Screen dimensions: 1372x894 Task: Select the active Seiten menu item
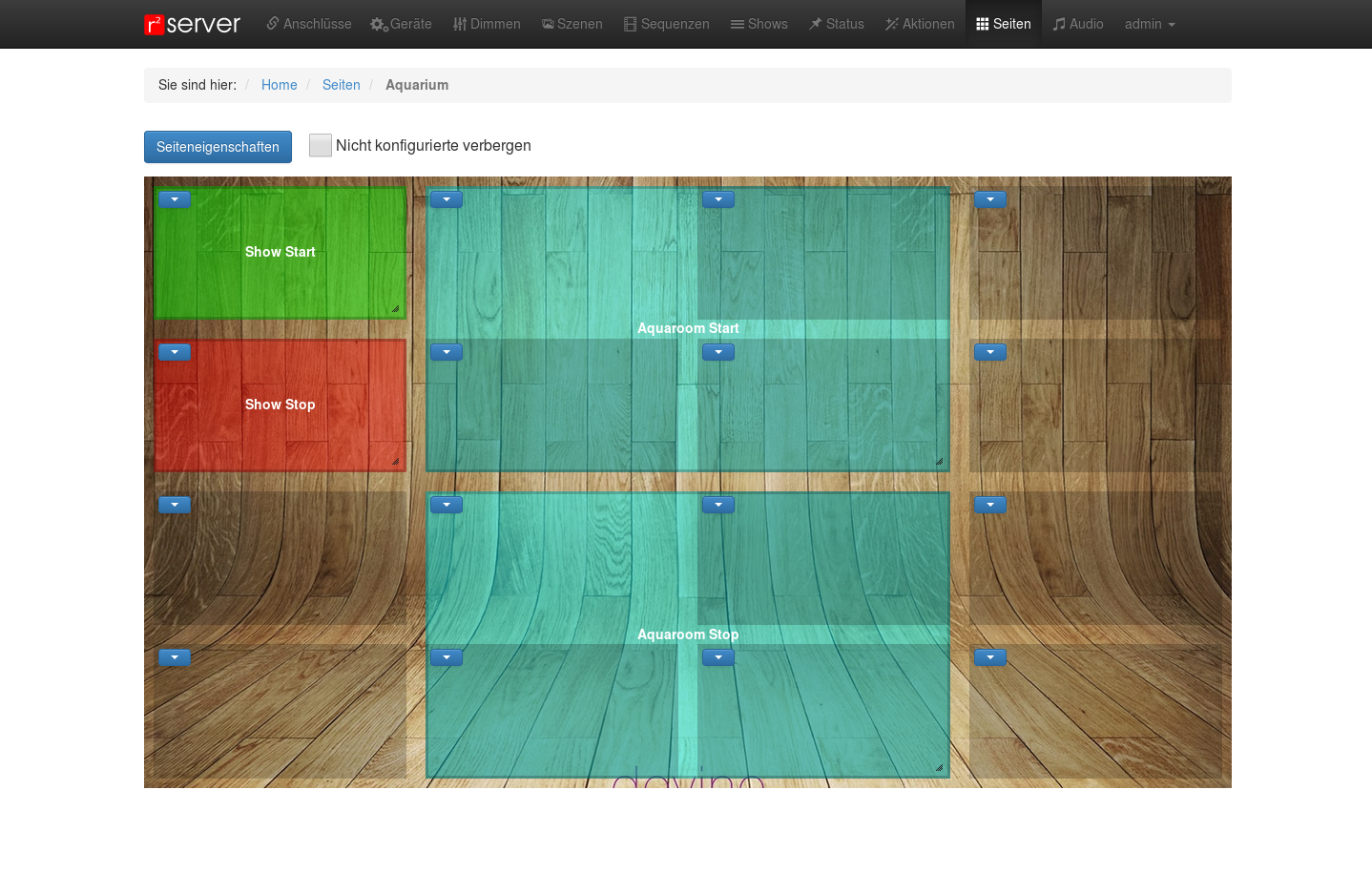[1004, 24]
